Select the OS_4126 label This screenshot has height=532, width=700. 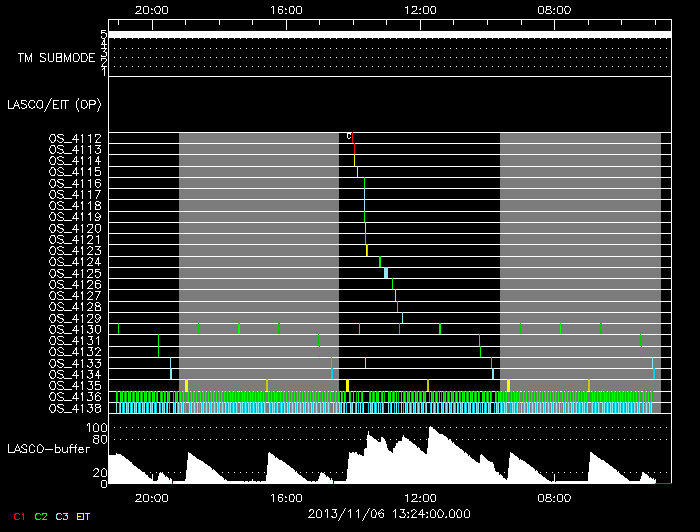[x=75, y=285]
